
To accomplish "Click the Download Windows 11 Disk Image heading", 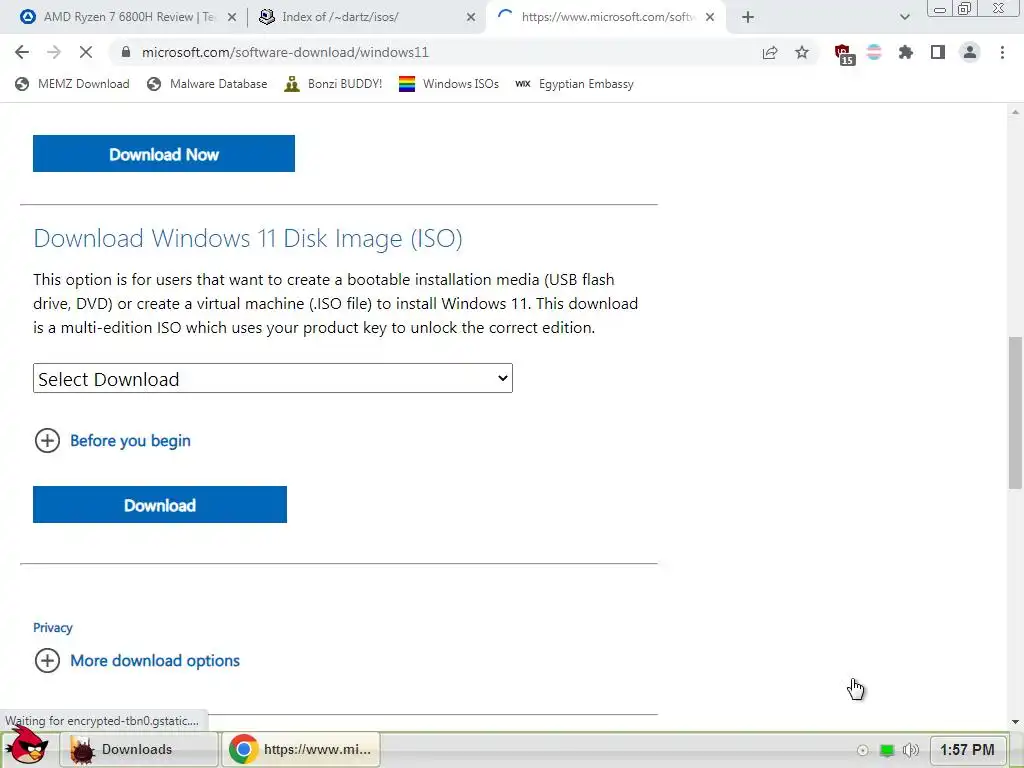I will [248, 238].
